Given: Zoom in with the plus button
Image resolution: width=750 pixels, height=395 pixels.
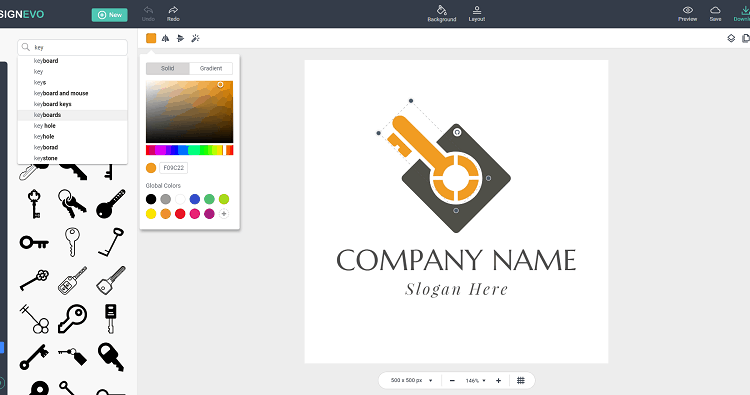Looking at the screenshot, I should (498, 381).
